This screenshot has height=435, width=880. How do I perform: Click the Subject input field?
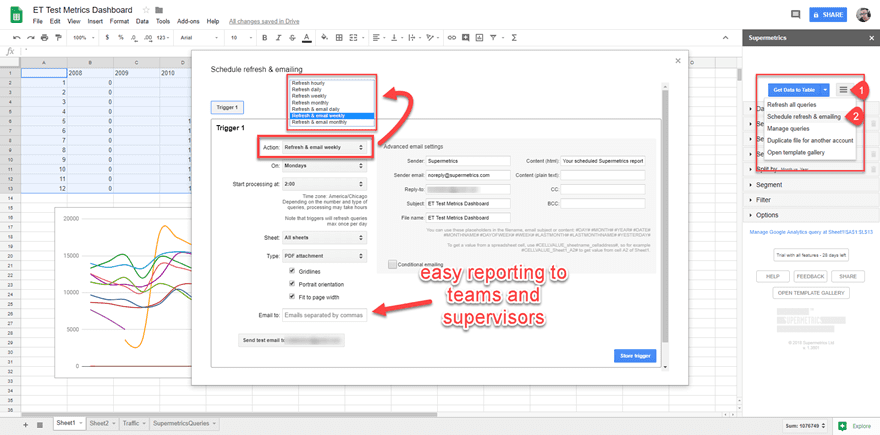click(468, 203)
